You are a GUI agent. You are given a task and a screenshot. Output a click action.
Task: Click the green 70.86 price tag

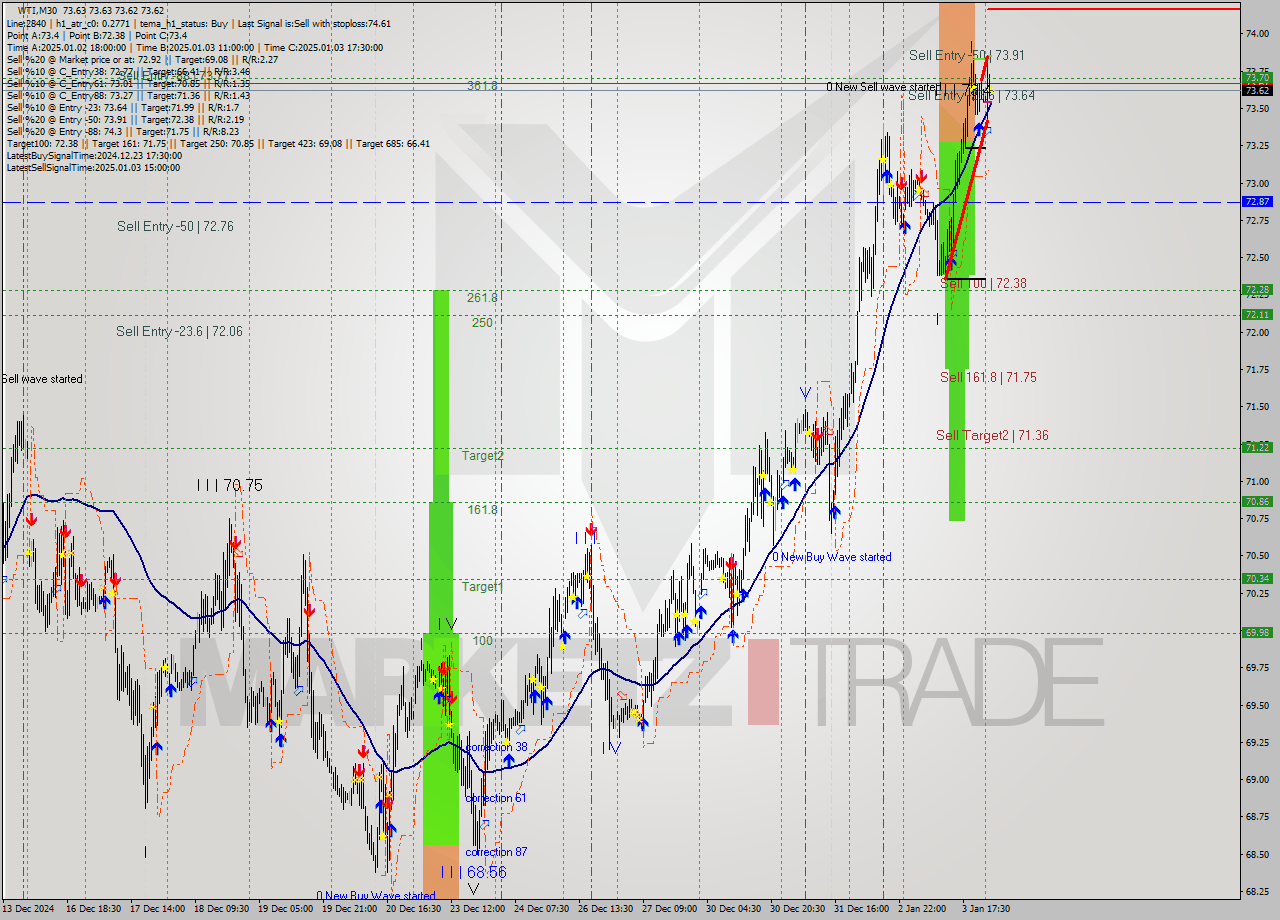pyautogui.click(x=1257, y=502)
